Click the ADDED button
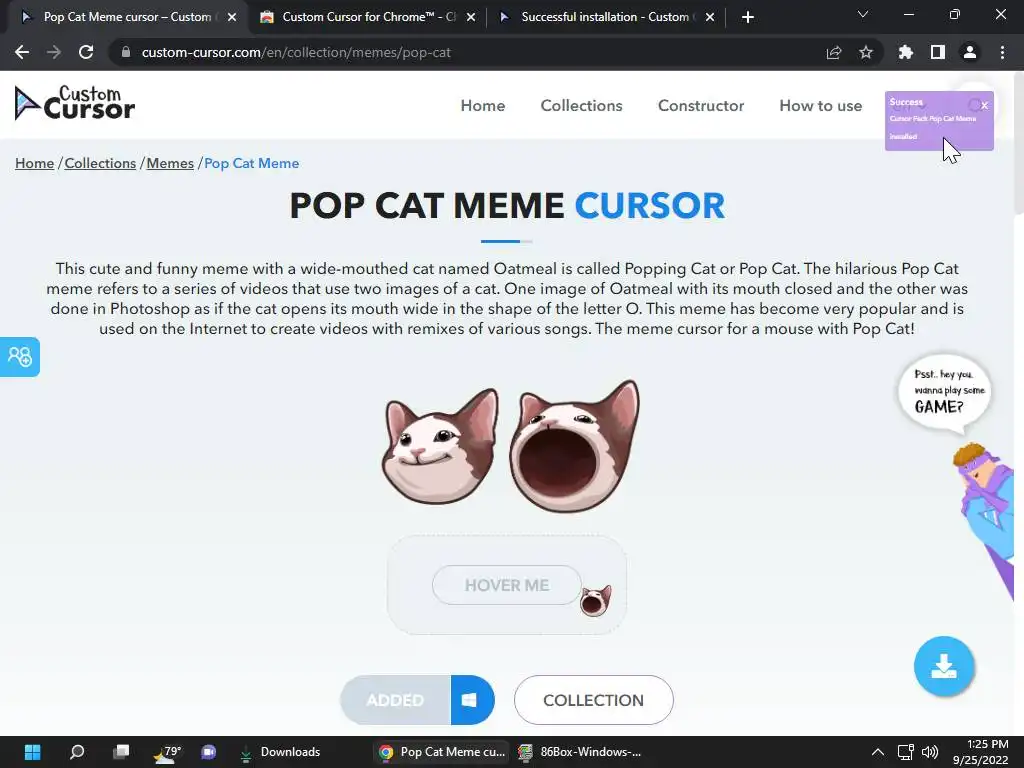 396,700
